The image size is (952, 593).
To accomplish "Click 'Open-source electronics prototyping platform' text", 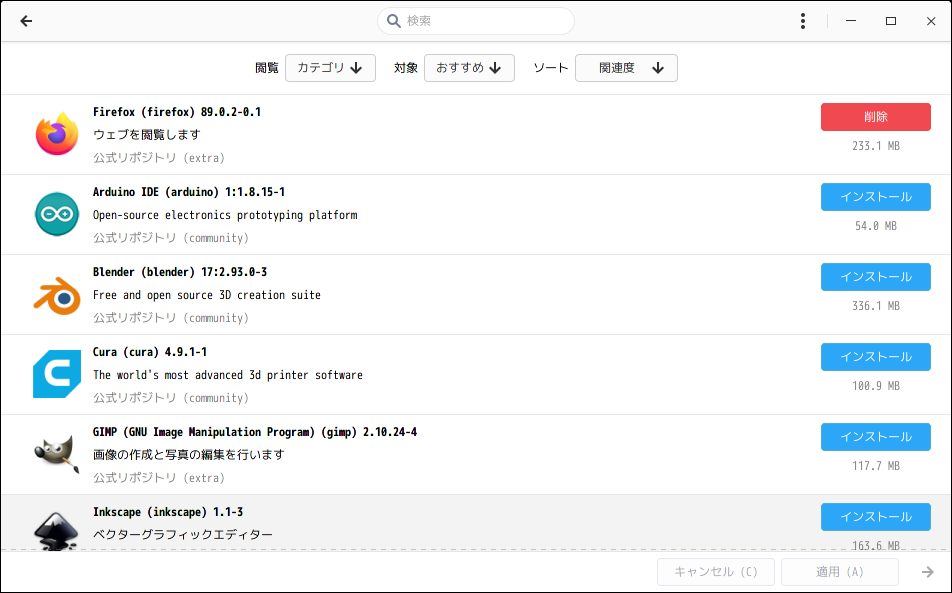I will tap(225, 215).
